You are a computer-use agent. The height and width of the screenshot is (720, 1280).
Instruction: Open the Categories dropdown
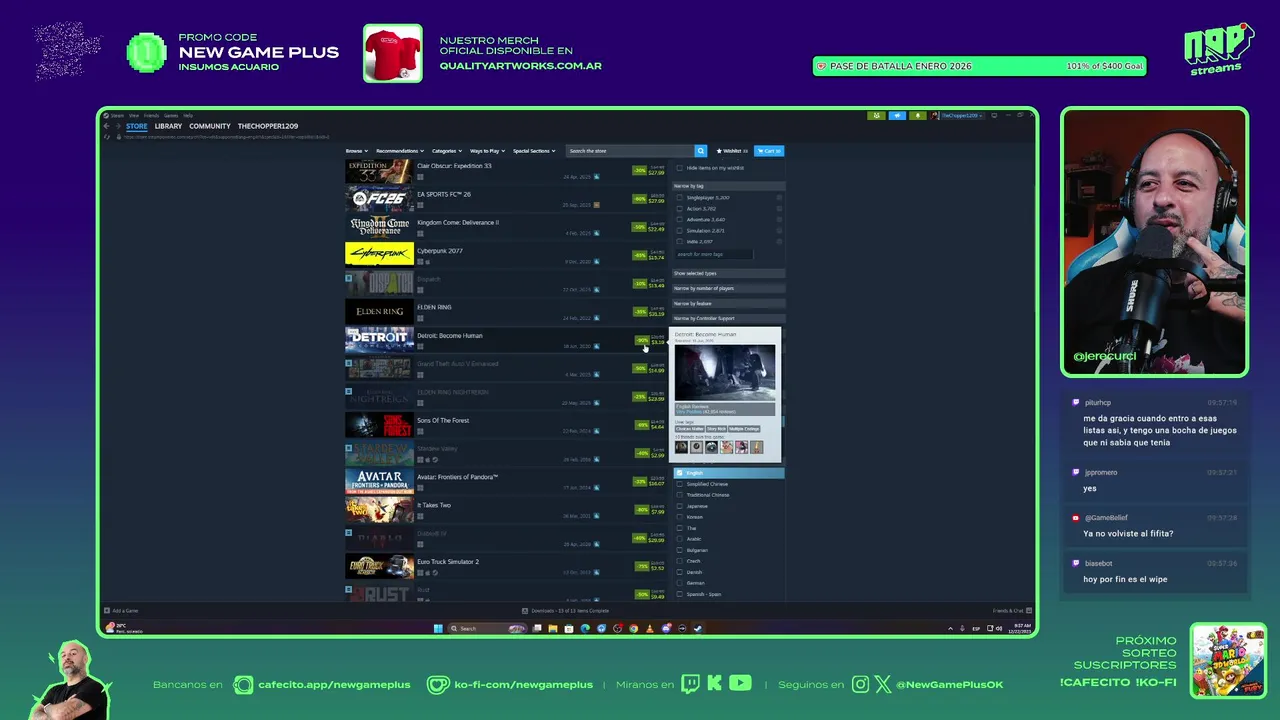click(446, 151)
